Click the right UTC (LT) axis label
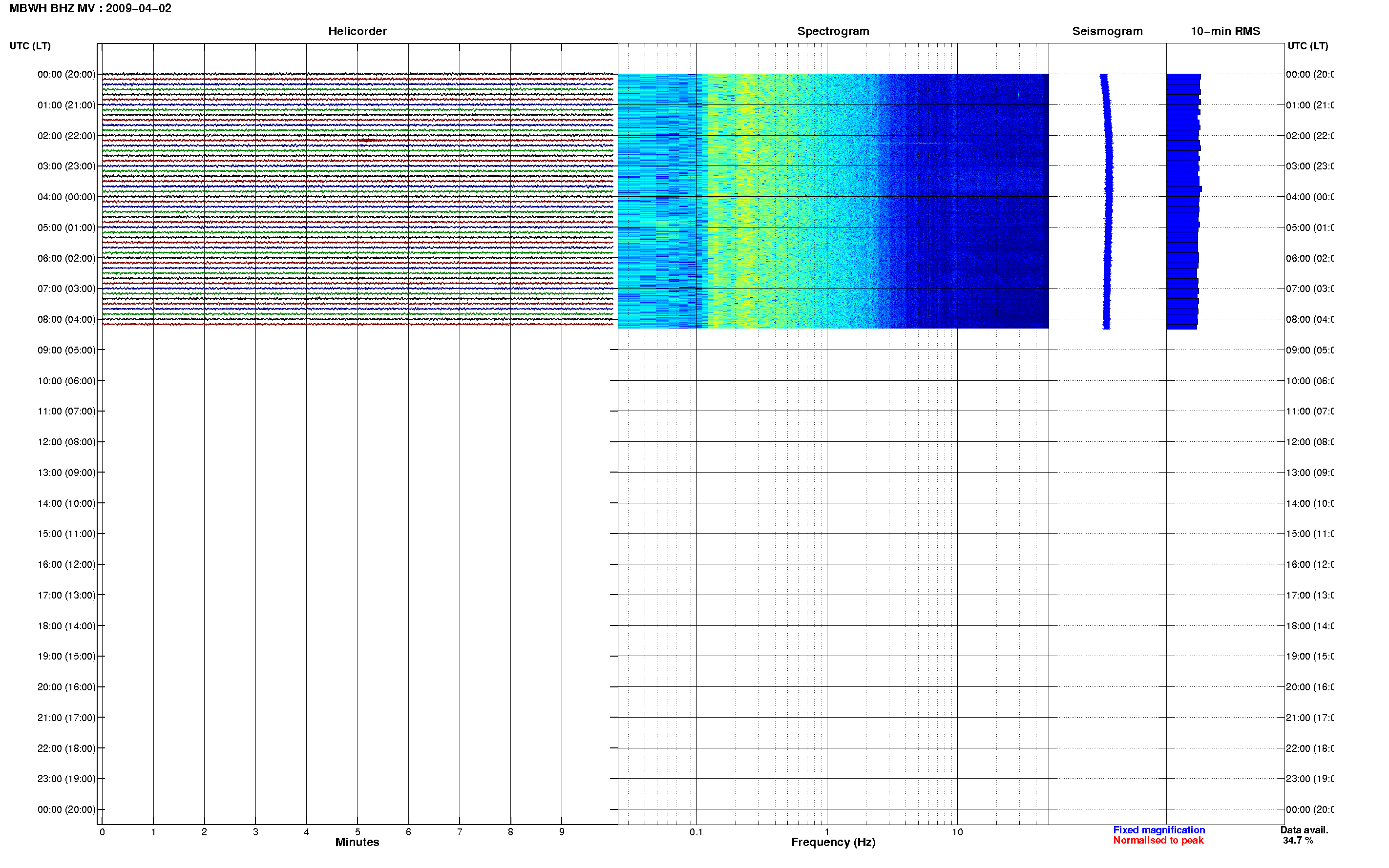Viewport: 1389px width, 868px height. [x=1307, y=46]
